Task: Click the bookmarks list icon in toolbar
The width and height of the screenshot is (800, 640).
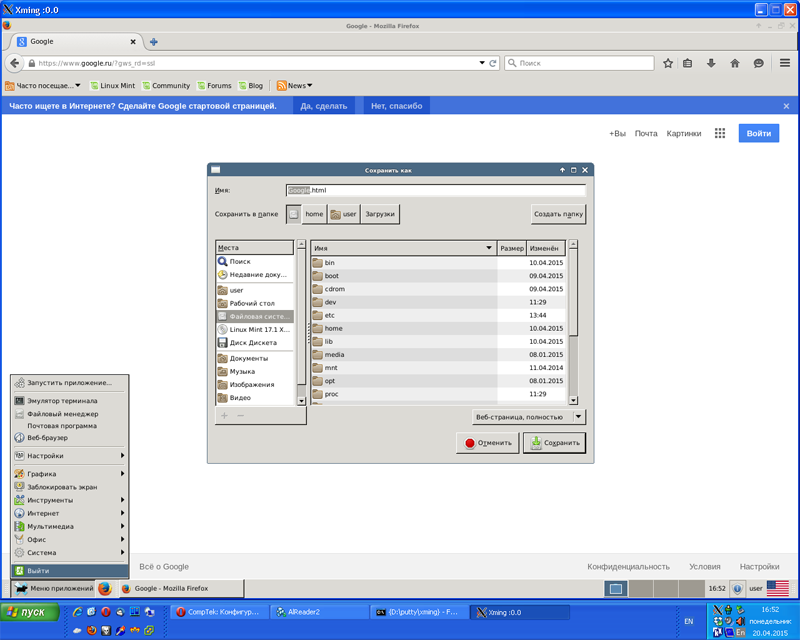Action: coord(687,63)
